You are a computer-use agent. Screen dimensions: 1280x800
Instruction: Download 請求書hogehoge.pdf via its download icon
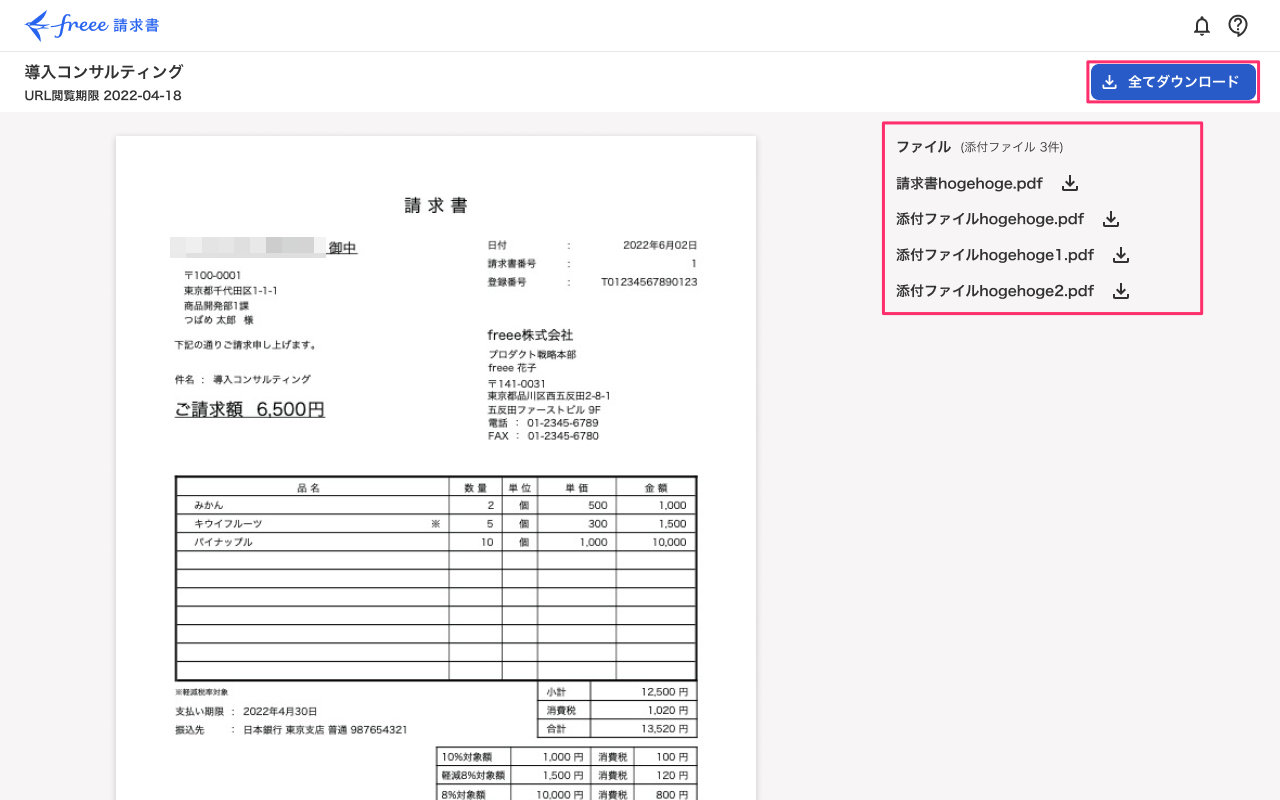(x=1070, y=183)
